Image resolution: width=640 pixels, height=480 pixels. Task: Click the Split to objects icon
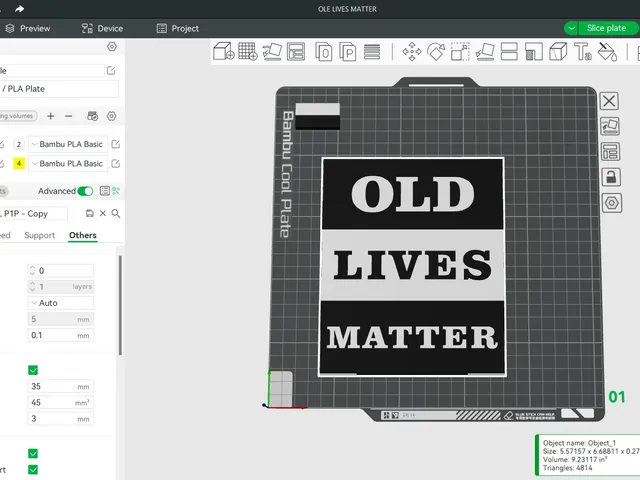[x=324, y=52]
